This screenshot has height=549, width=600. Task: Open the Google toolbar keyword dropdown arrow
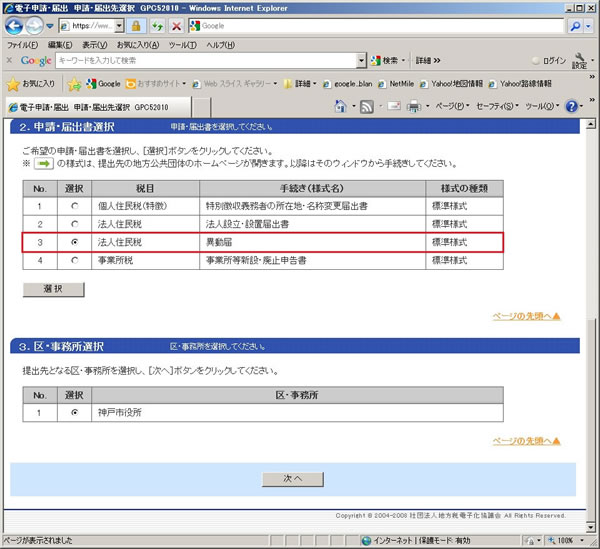coord(361,60)
